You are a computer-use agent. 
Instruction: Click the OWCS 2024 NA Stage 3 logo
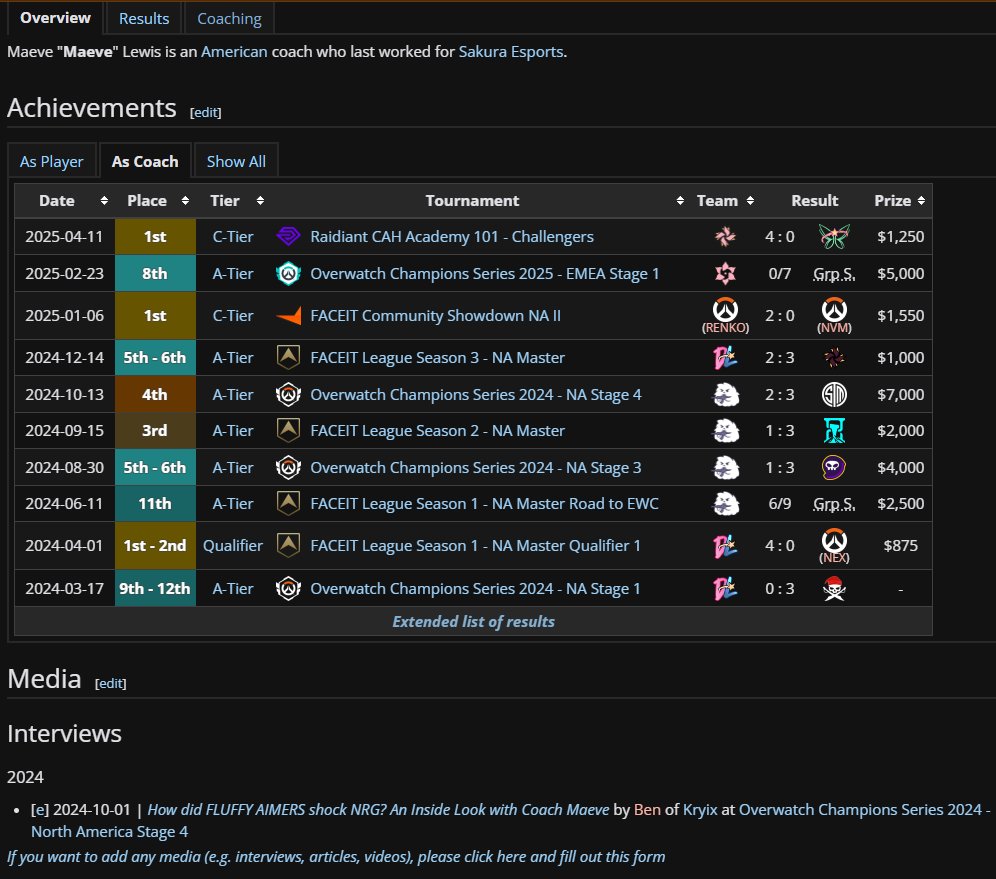coord(288,467)
